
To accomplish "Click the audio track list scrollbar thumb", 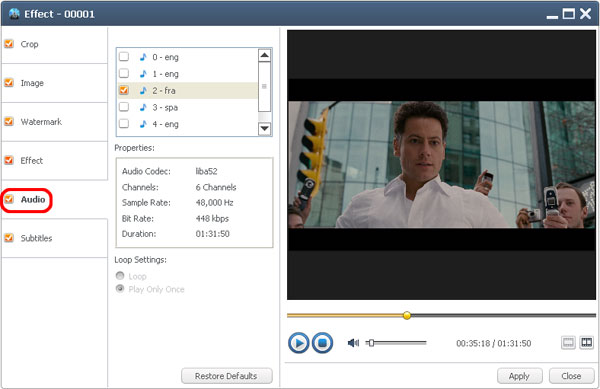I will (x=264, y=86).
